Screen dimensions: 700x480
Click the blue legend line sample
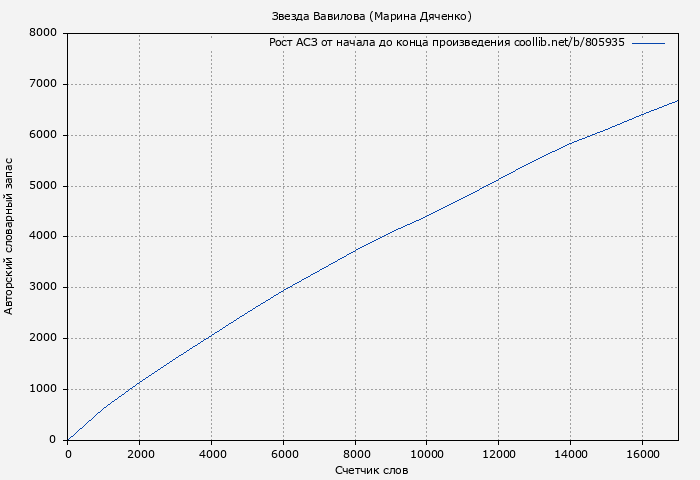[x=648, y=43]
